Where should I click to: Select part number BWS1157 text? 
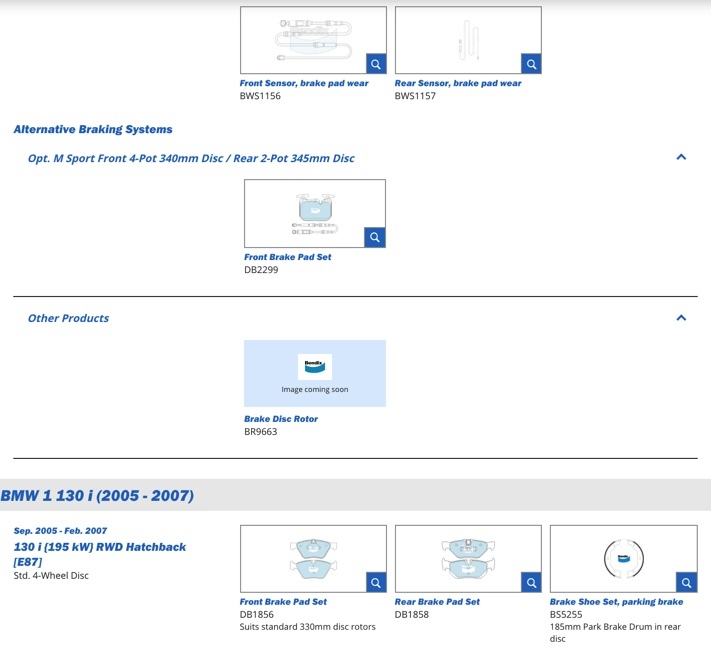[415, 96]
